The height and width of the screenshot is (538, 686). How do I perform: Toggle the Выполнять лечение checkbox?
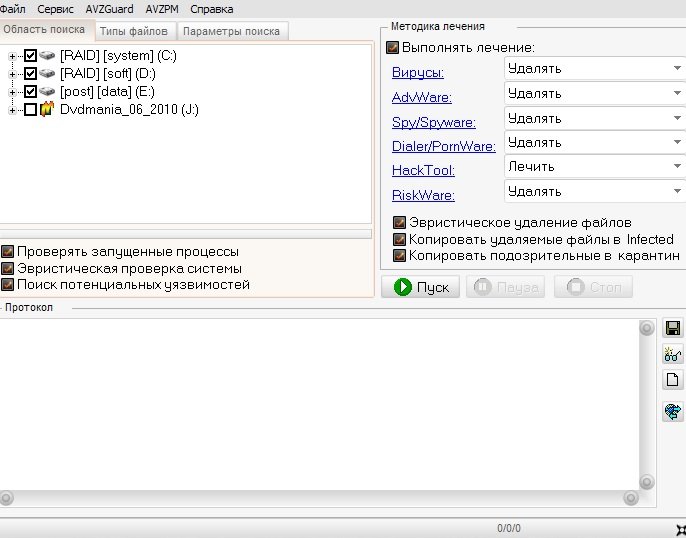(392, 47)
